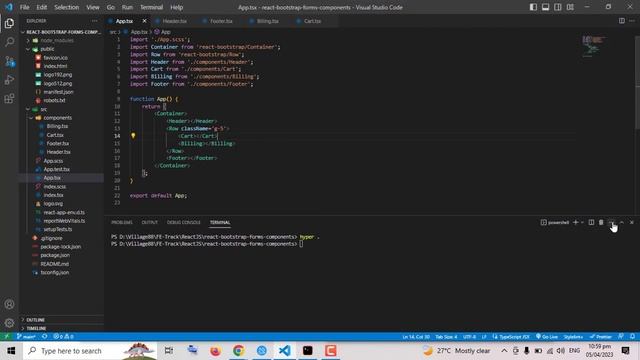
Task: Open errors and warnings count in status bar
Action: click(63, 336)
